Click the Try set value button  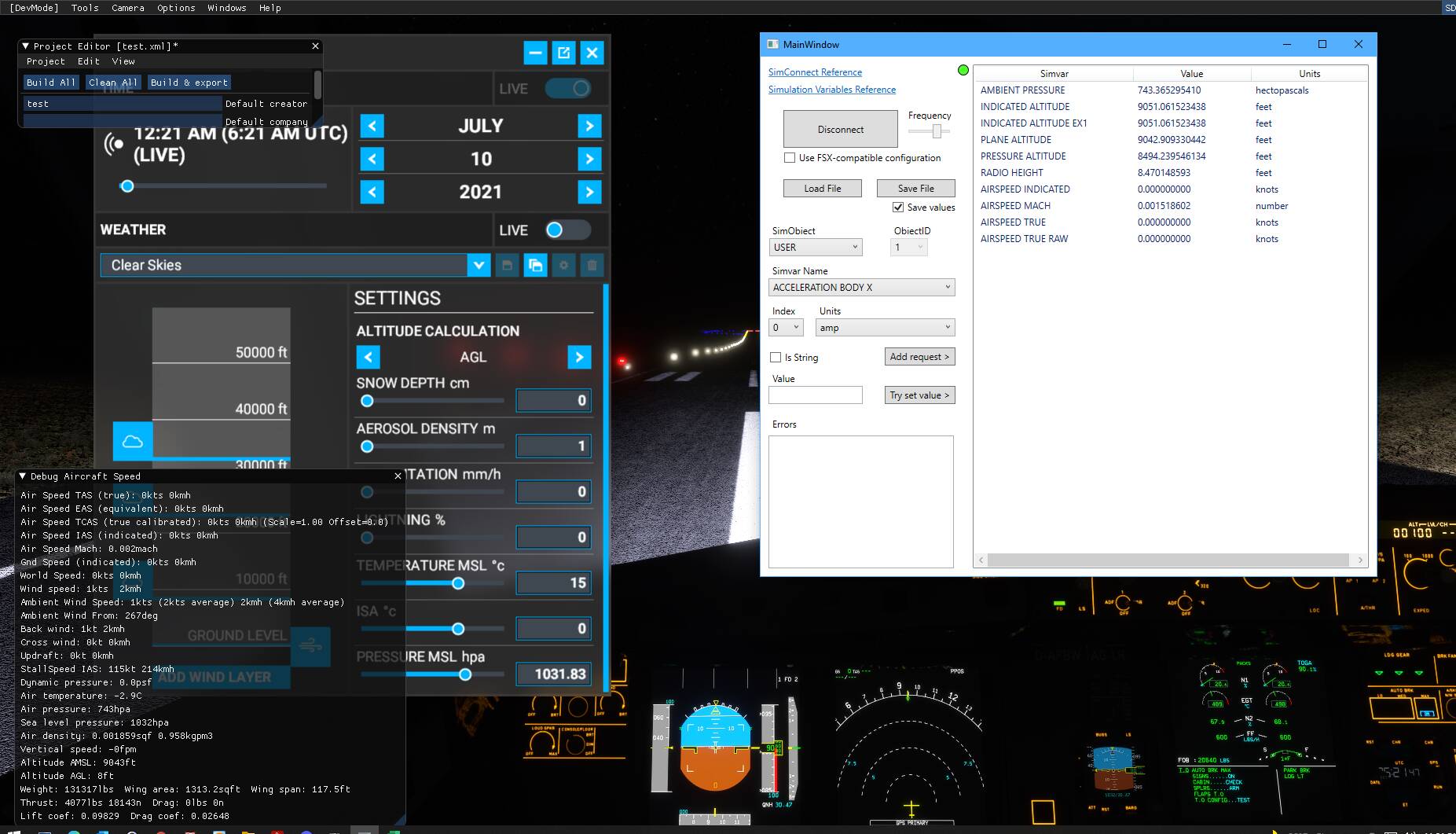(920, 395)
